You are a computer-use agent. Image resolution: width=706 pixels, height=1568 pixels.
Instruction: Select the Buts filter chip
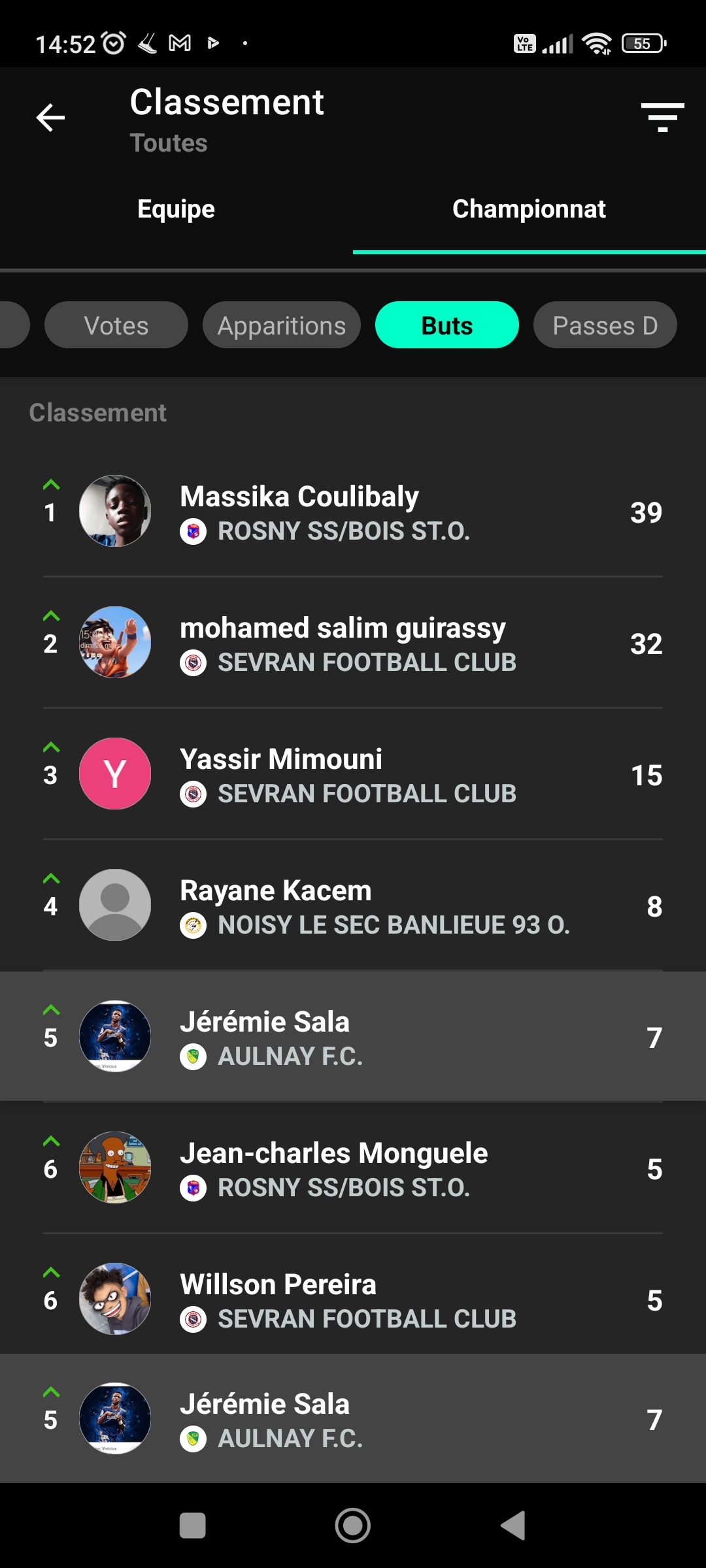tap(447, 325)
